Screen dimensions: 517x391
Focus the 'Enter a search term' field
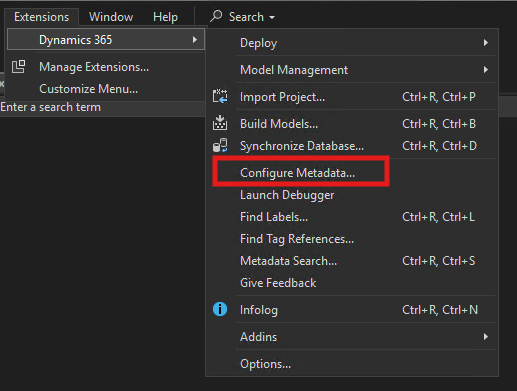(x=103, y=107)
